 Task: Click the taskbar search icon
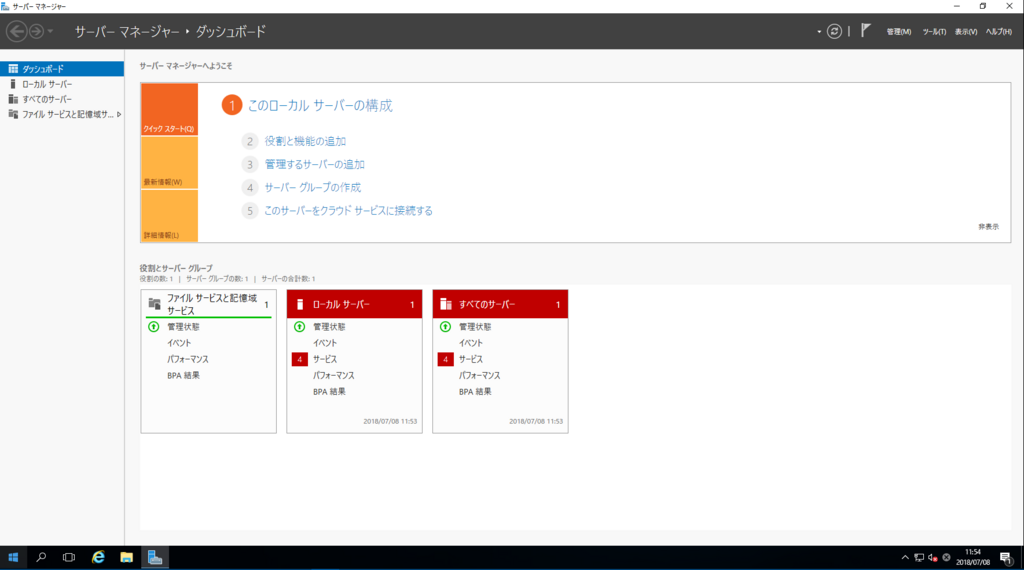point(41,558)
